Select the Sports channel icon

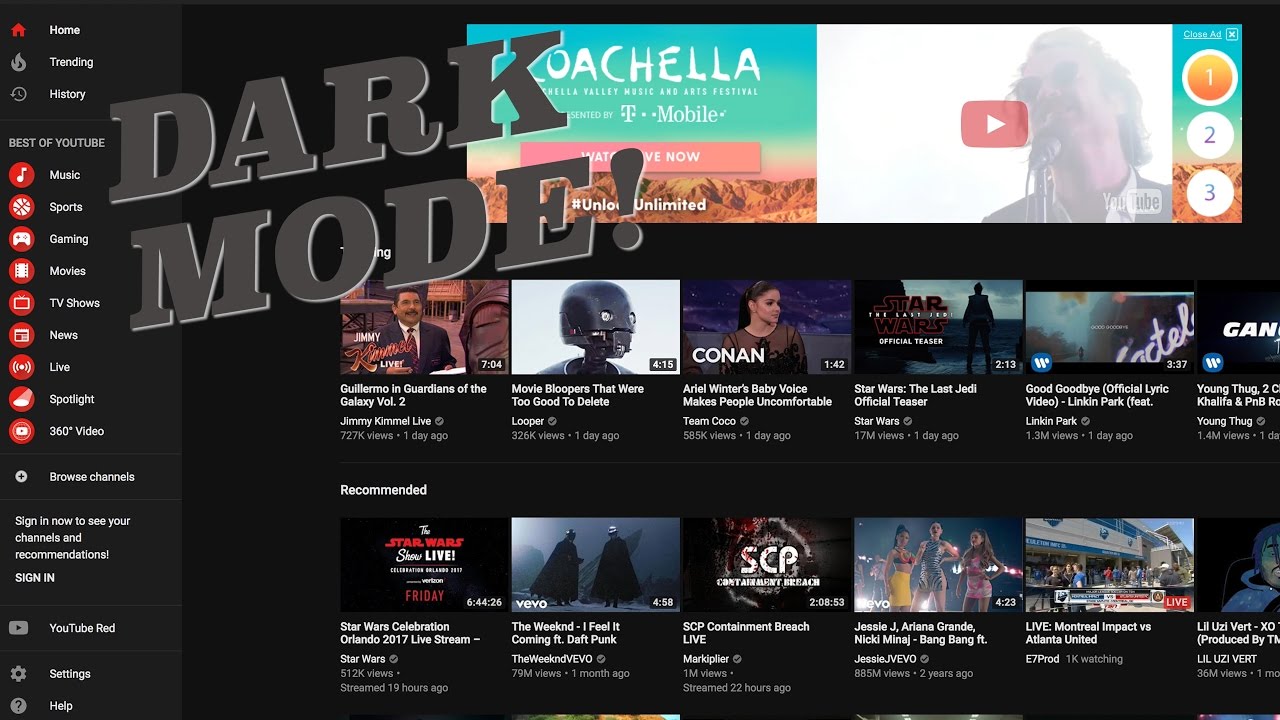pos(21,207)
